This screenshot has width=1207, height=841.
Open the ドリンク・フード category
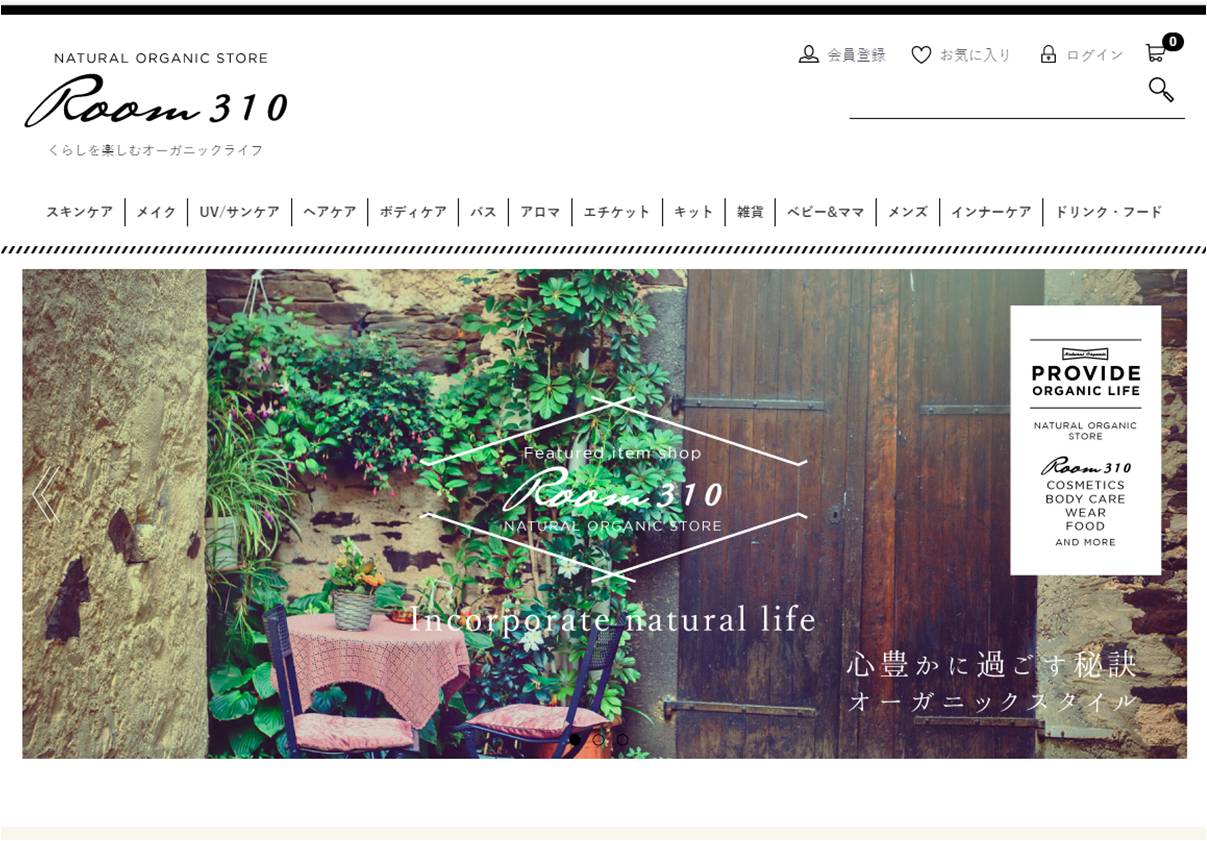pyautogui.click(x=1108, y=212)
